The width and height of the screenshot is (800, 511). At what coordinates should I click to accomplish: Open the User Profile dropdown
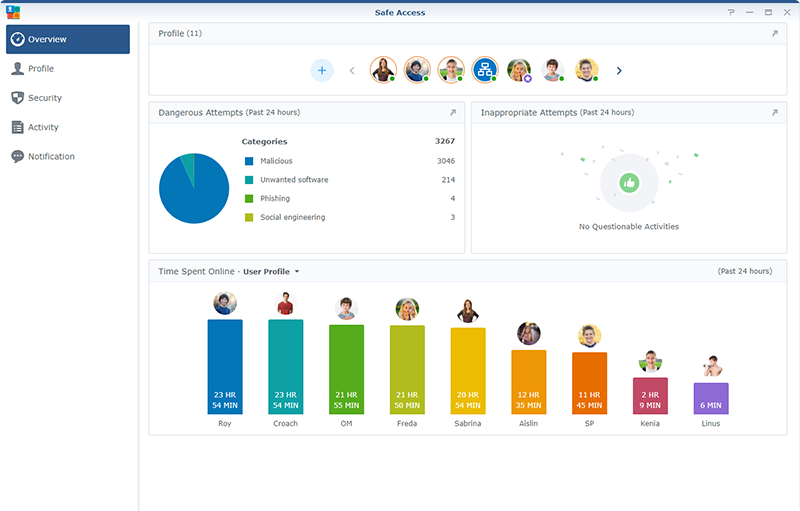tap(271, 272)
